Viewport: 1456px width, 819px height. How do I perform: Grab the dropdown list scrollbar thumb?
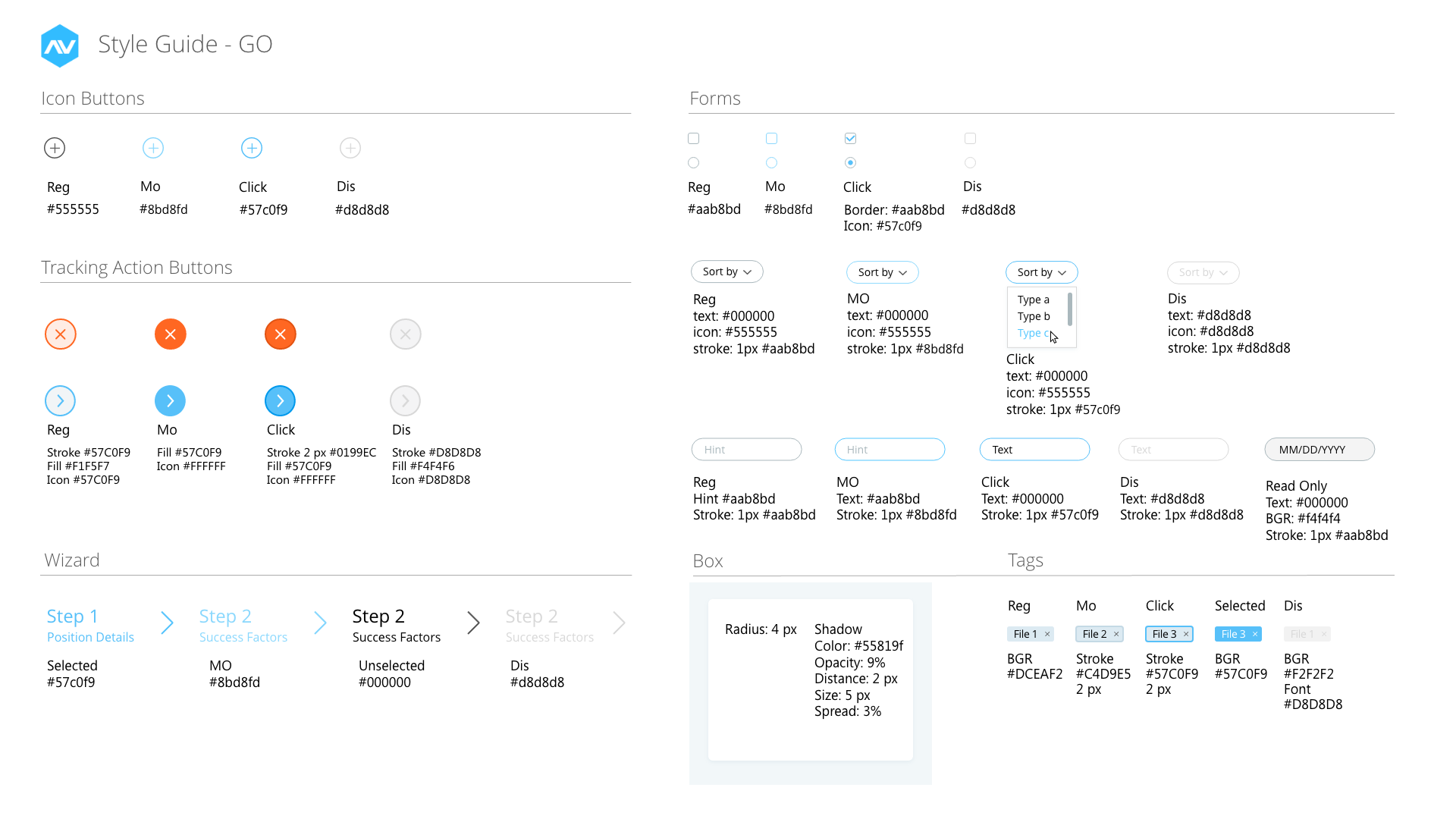pos(1069,309)
